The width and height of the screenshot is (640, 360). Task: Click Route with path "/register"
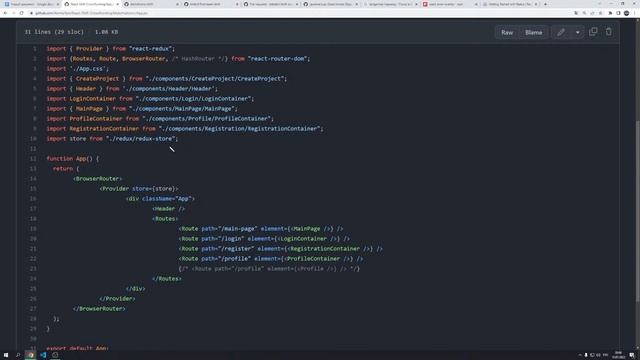click(280, 249)
